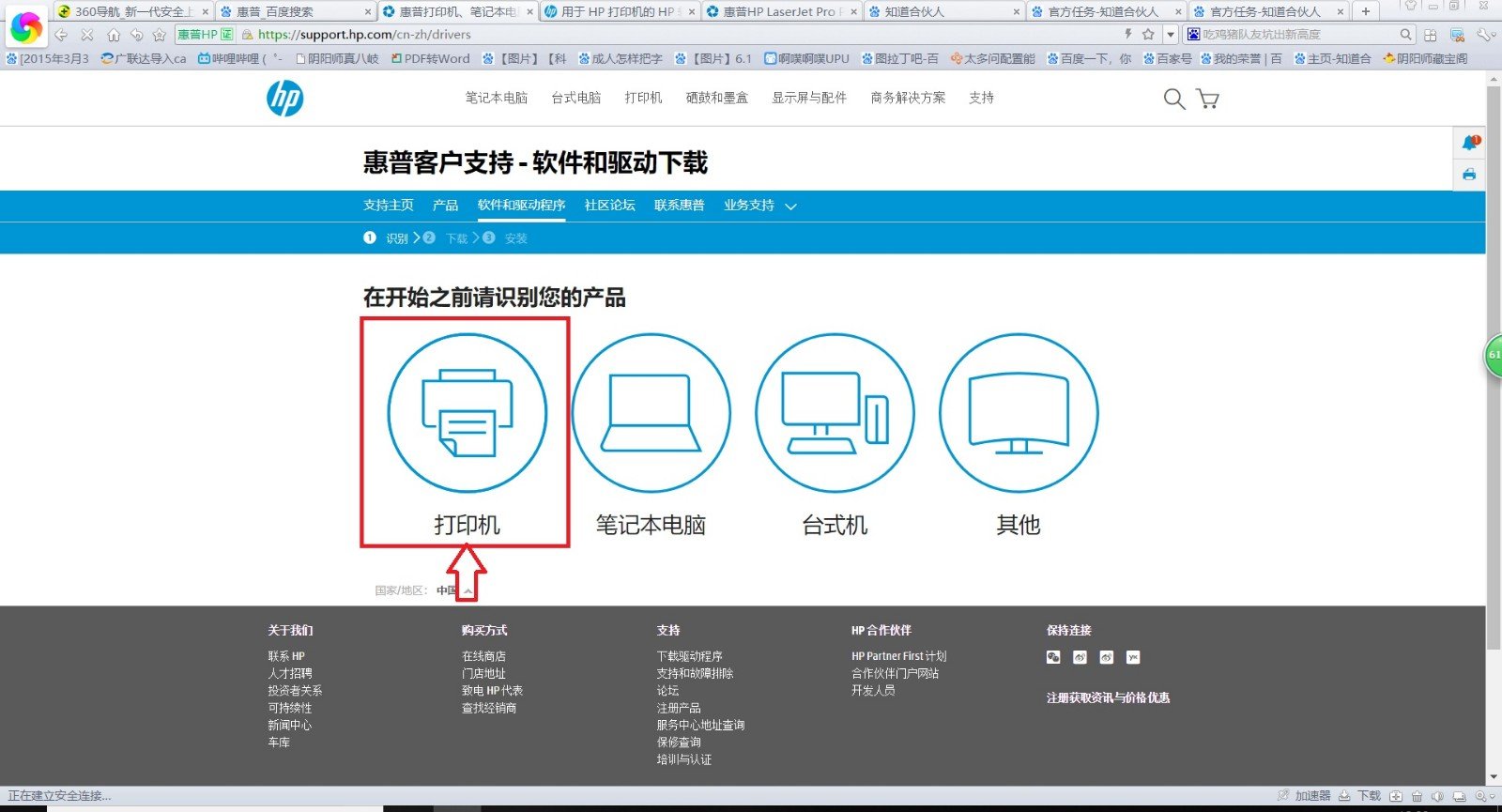Screen dimensions: 1502x812
Task: Select the 软件和驱动程序 tab
Action: 521,206
